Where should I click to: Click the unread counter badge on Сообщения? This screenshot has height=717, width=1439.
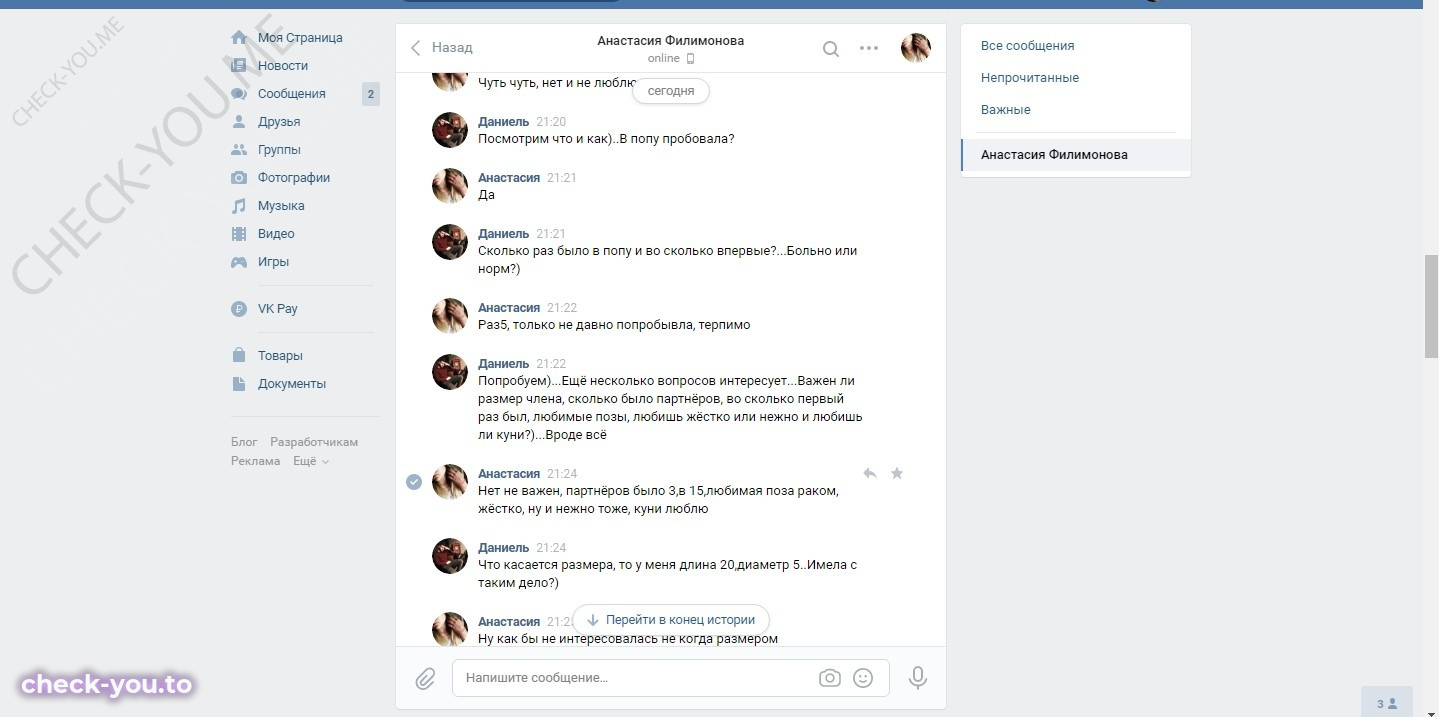371,94
